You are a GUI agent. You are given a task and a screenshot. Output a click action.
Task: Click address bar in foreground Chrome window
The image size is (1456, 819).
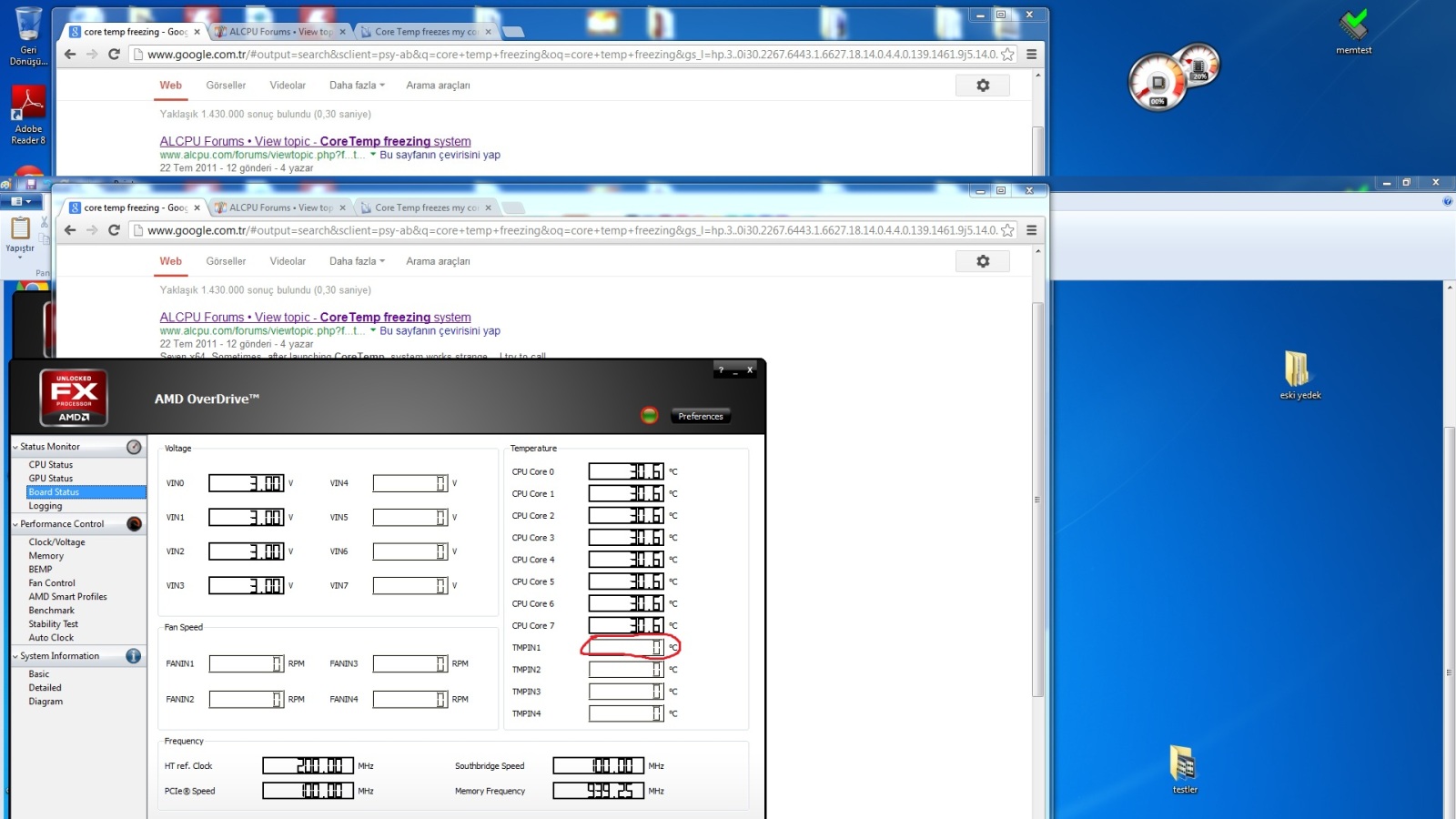click(x=571, y=230)
